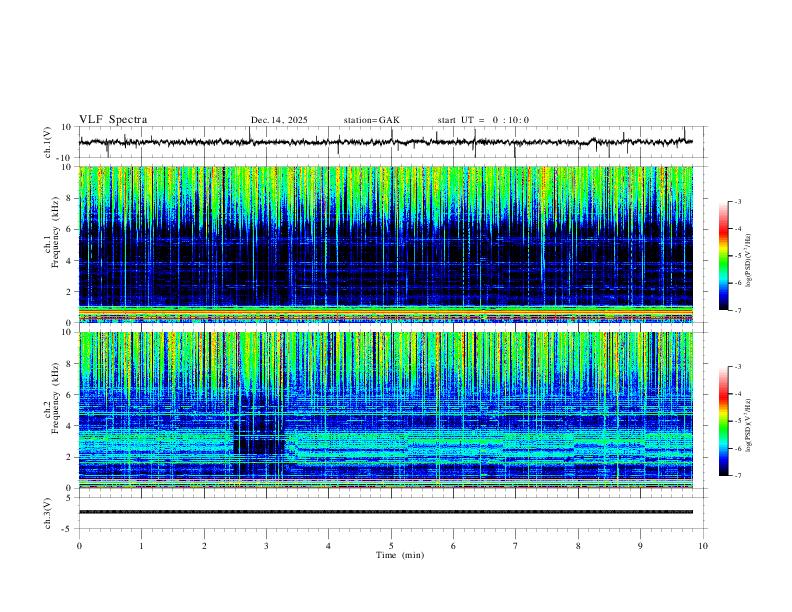Click the time axis tick label "0"

pos(79,546)
